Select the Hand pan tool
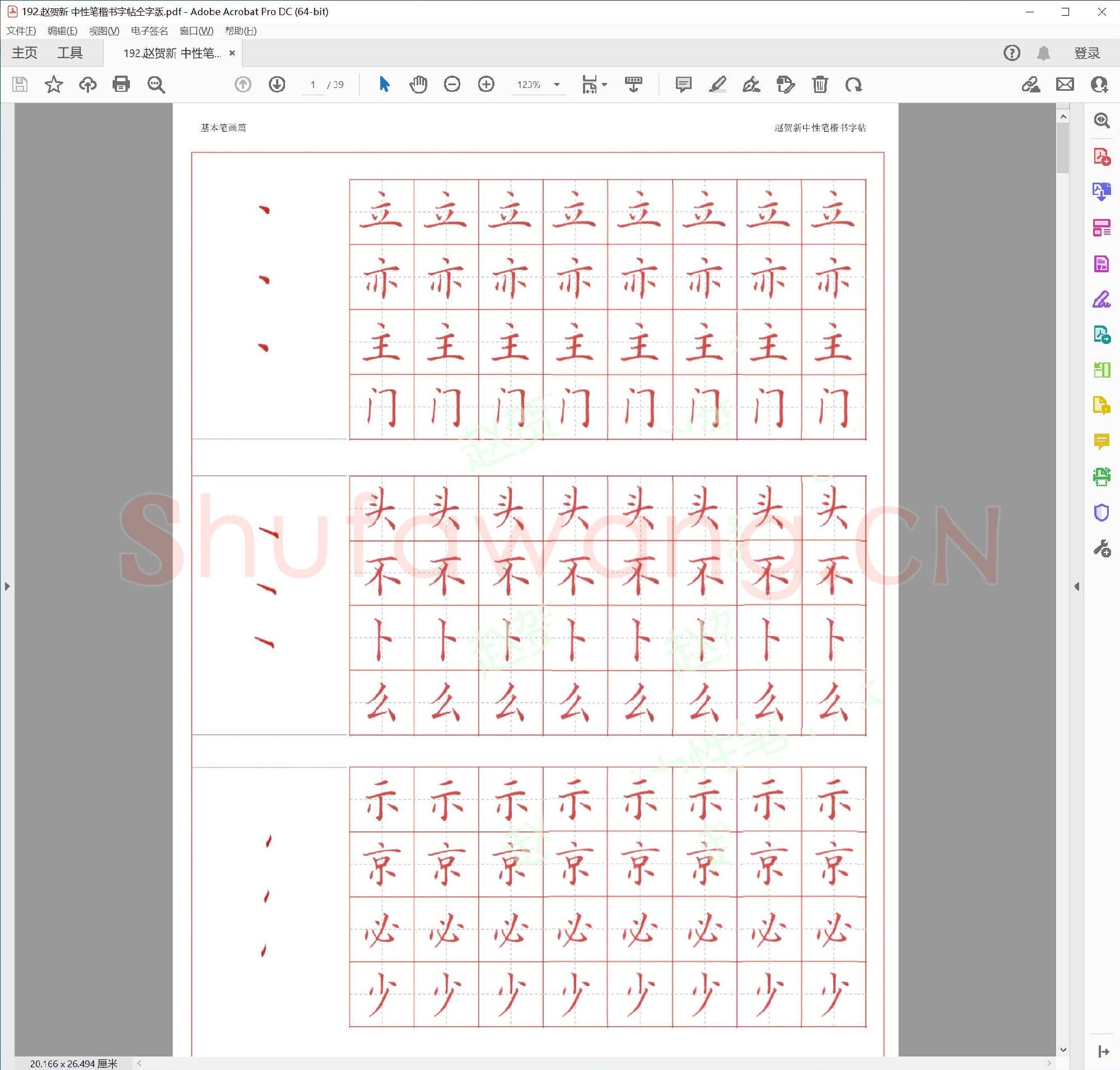This screenshot has height=1070, width=1120. pyautogui.click(x=418, y=85)
